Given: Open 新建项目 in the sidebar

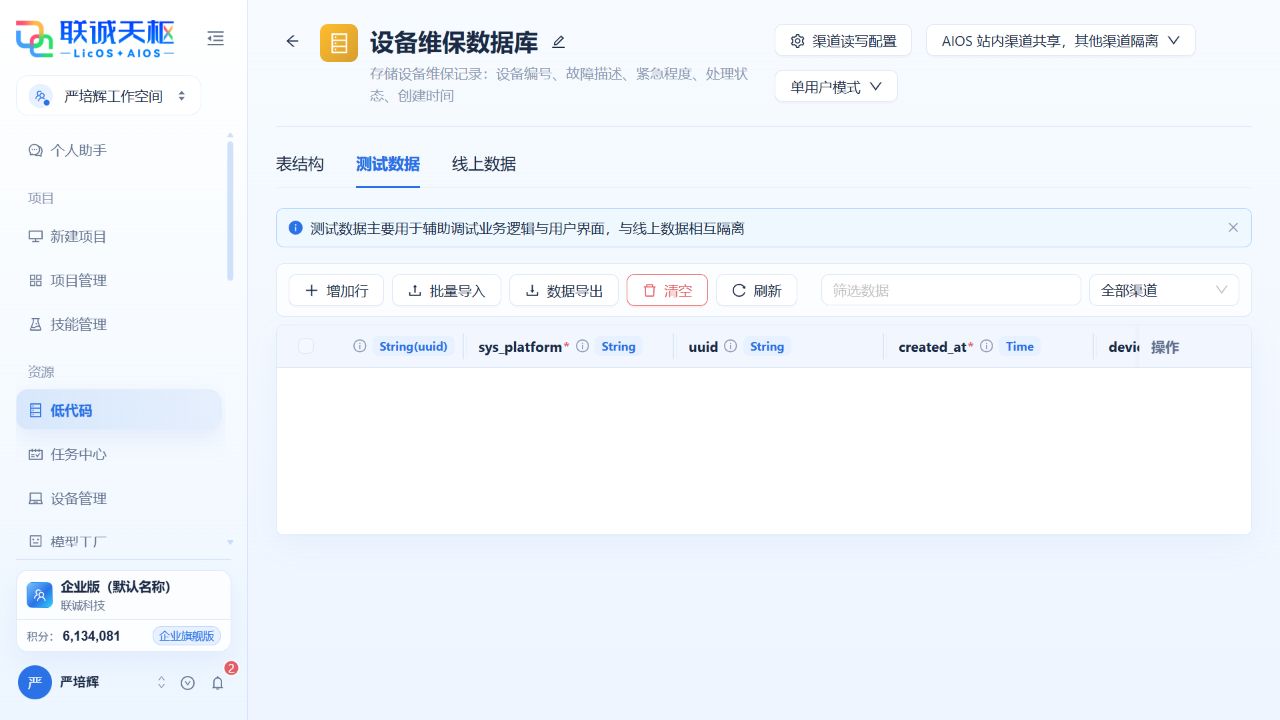Looking at the screenshot, I should [x=118, y=236].
